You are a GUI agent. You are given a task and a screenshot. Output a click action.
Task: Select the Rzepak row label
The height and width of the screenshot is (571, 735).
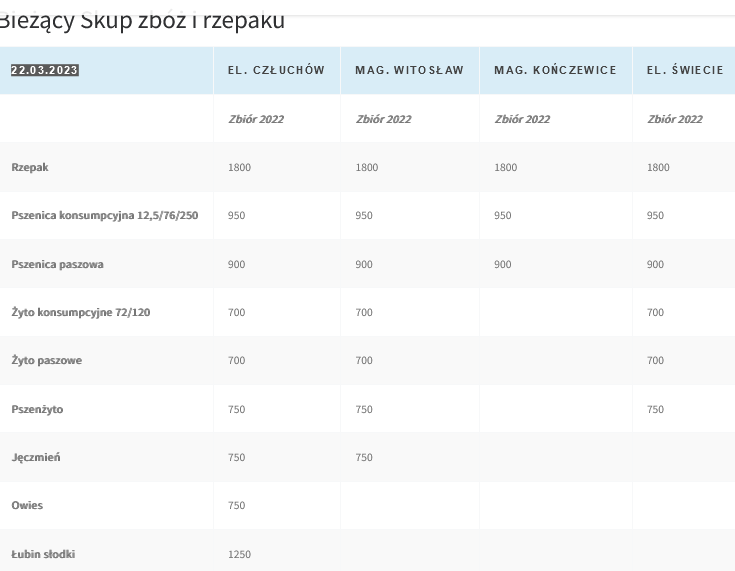click(x=30, y=167)
